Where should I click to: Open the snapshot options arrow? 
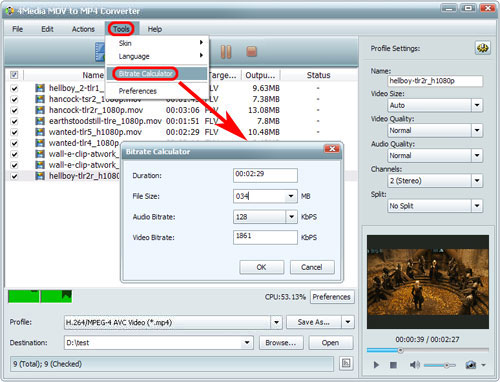tap(483, 365)
